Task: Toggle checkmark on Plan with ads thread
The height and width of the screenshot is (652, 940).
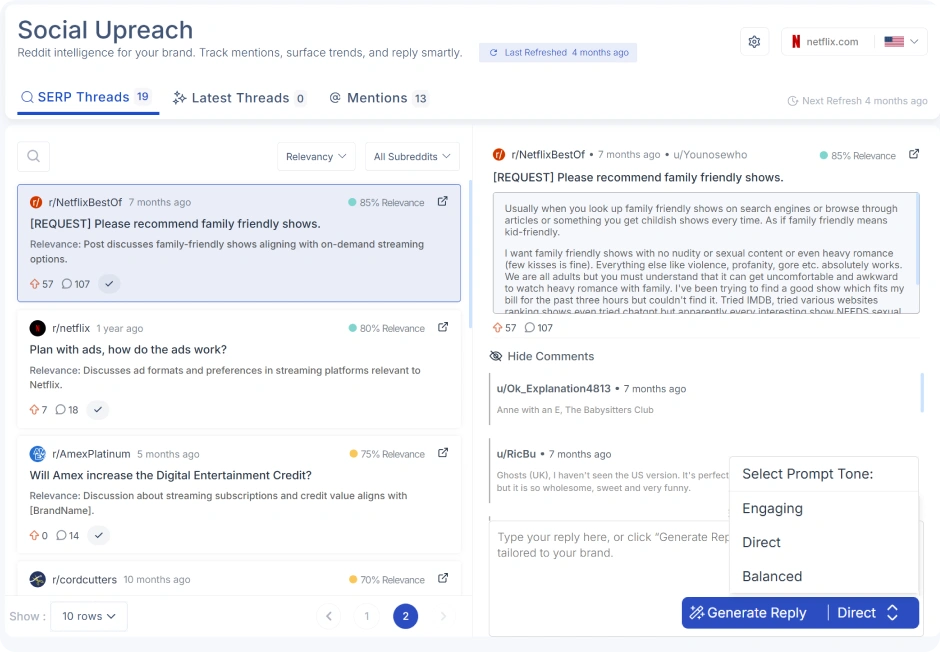Action: pos(98,410)
